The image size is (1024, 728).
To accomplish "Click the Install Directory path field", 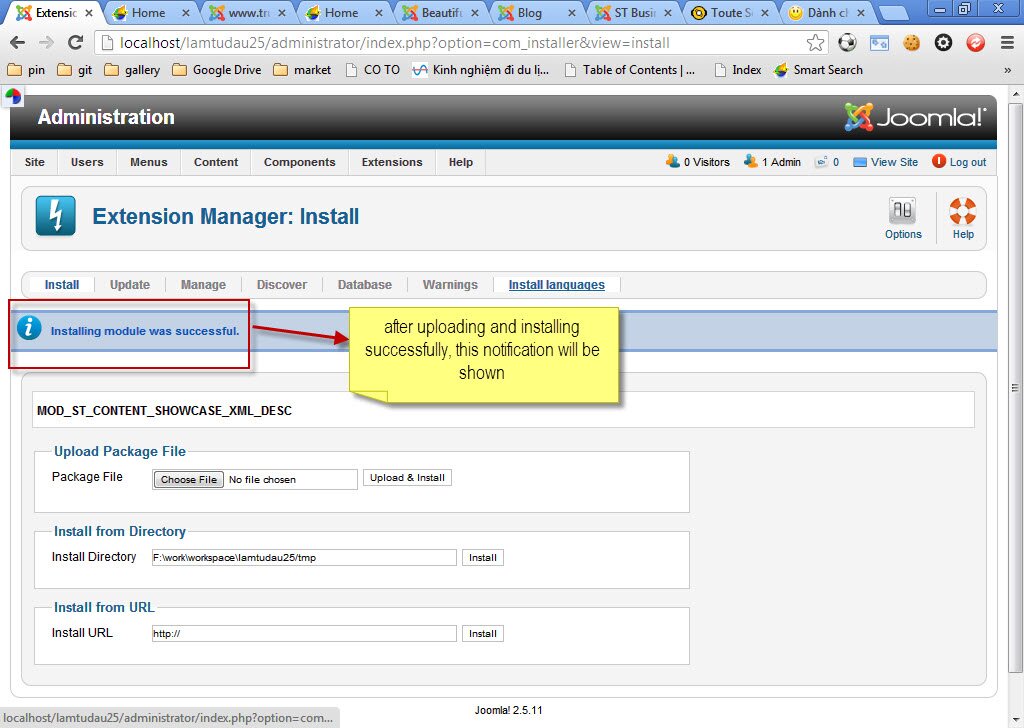I will click(x=303, y=558).
